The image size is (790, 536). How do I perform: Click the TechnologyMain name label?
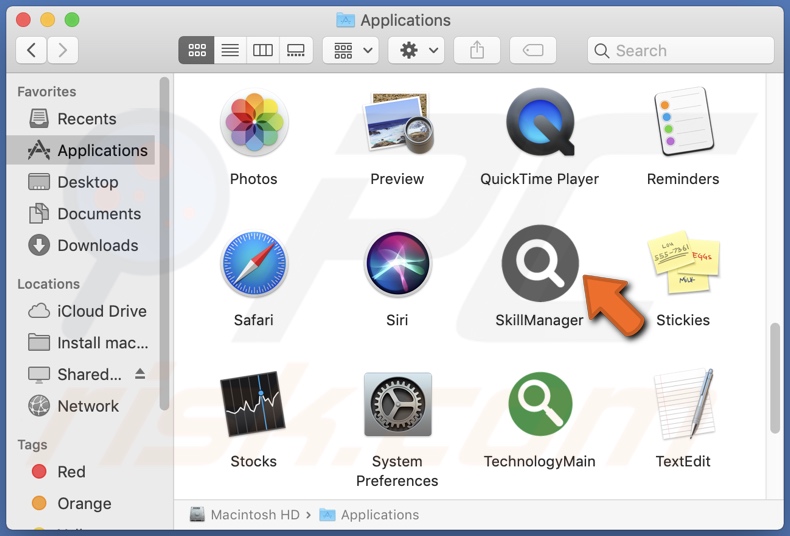point(540,461)
